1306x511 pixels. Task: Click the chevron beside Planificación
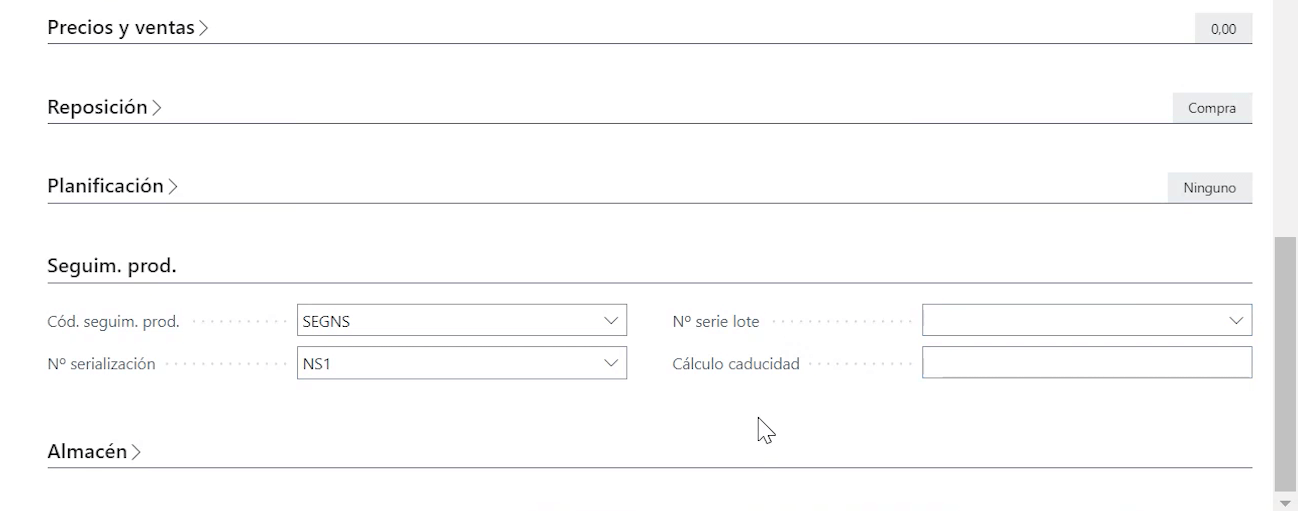point(173,187)
